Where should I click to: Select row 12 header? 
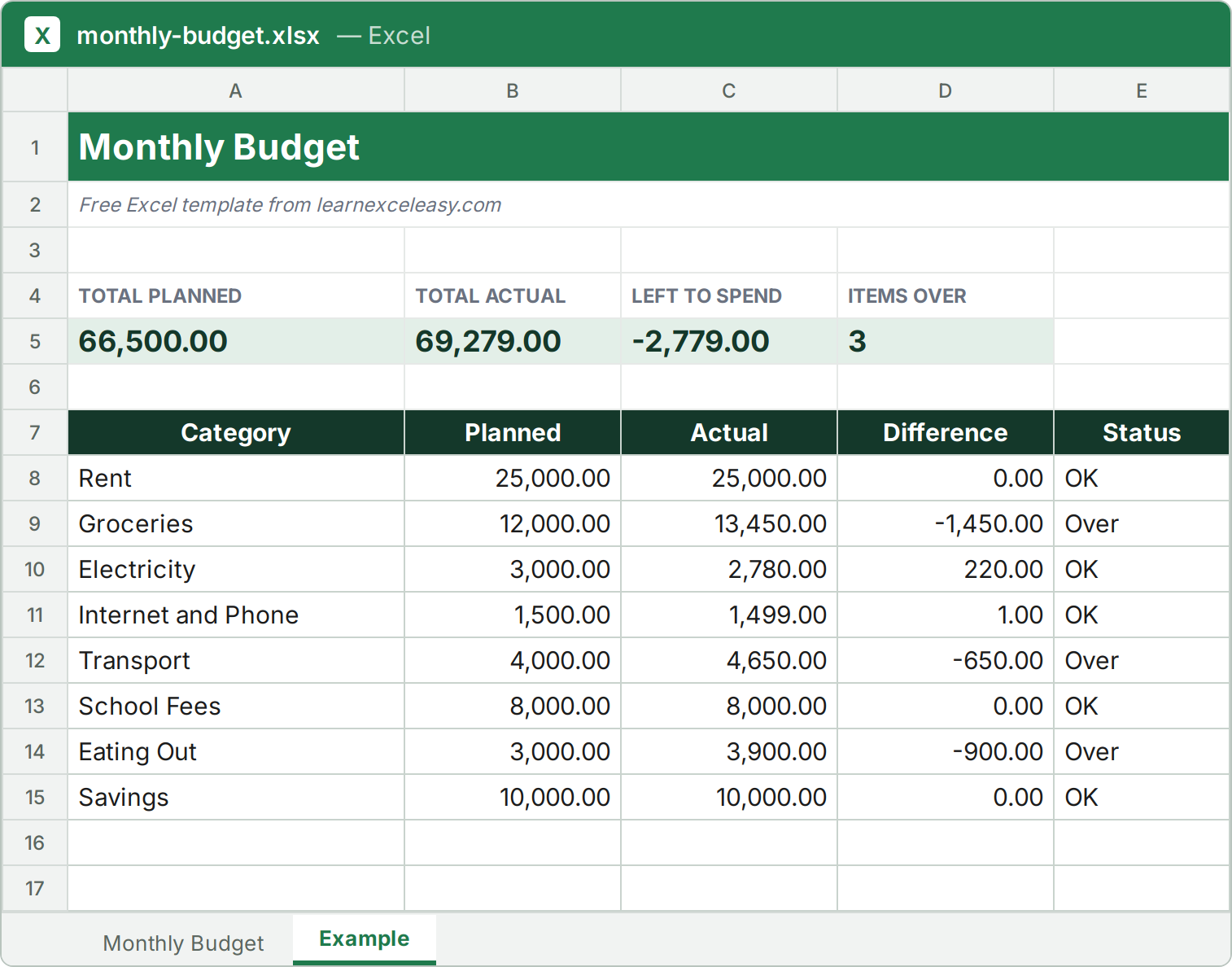coord(35,660)
